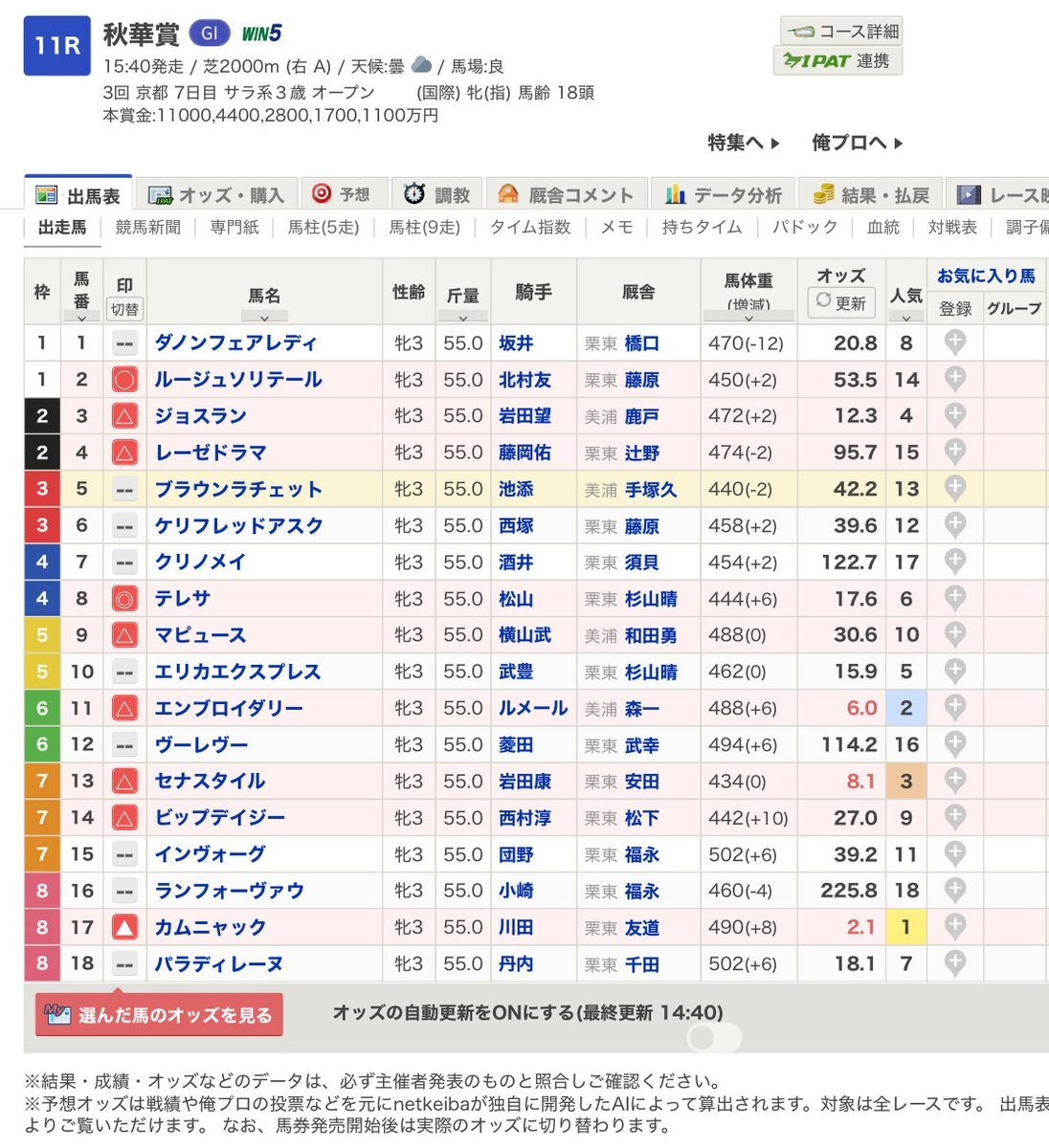Image resolution: width=1049 pixels, height=1148 pixels.
Task: Click the blank mark icon for エリカエクスプレス
Action: click(x=124, y=672)
